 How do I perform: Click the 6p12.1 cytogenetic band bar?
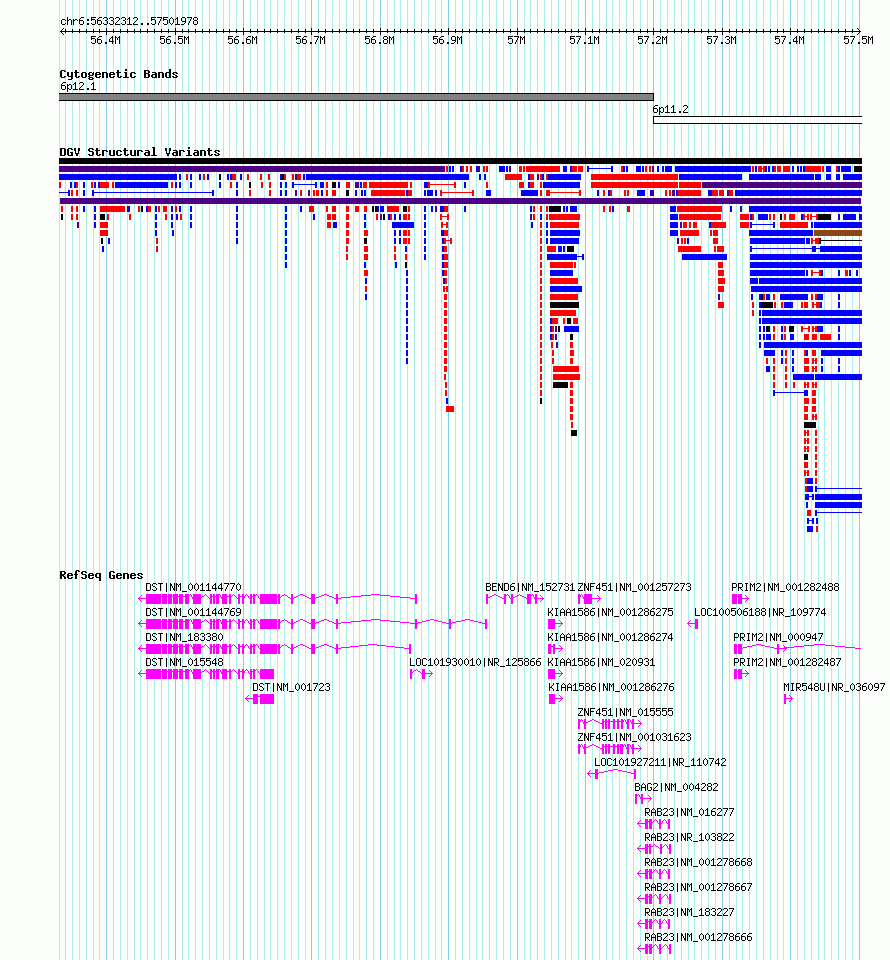pyautogui.click(x=356, y=97)
